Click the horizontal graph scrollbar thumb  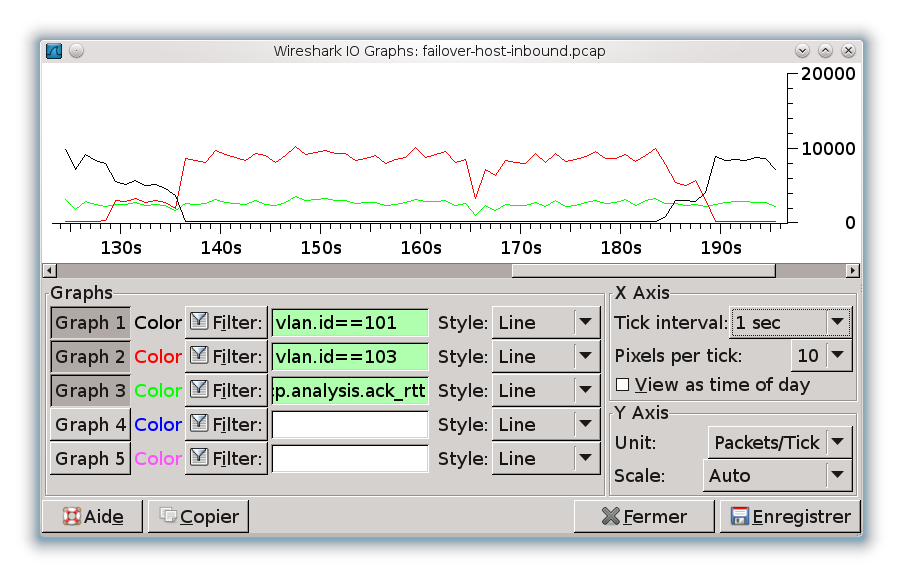[644, 271]
